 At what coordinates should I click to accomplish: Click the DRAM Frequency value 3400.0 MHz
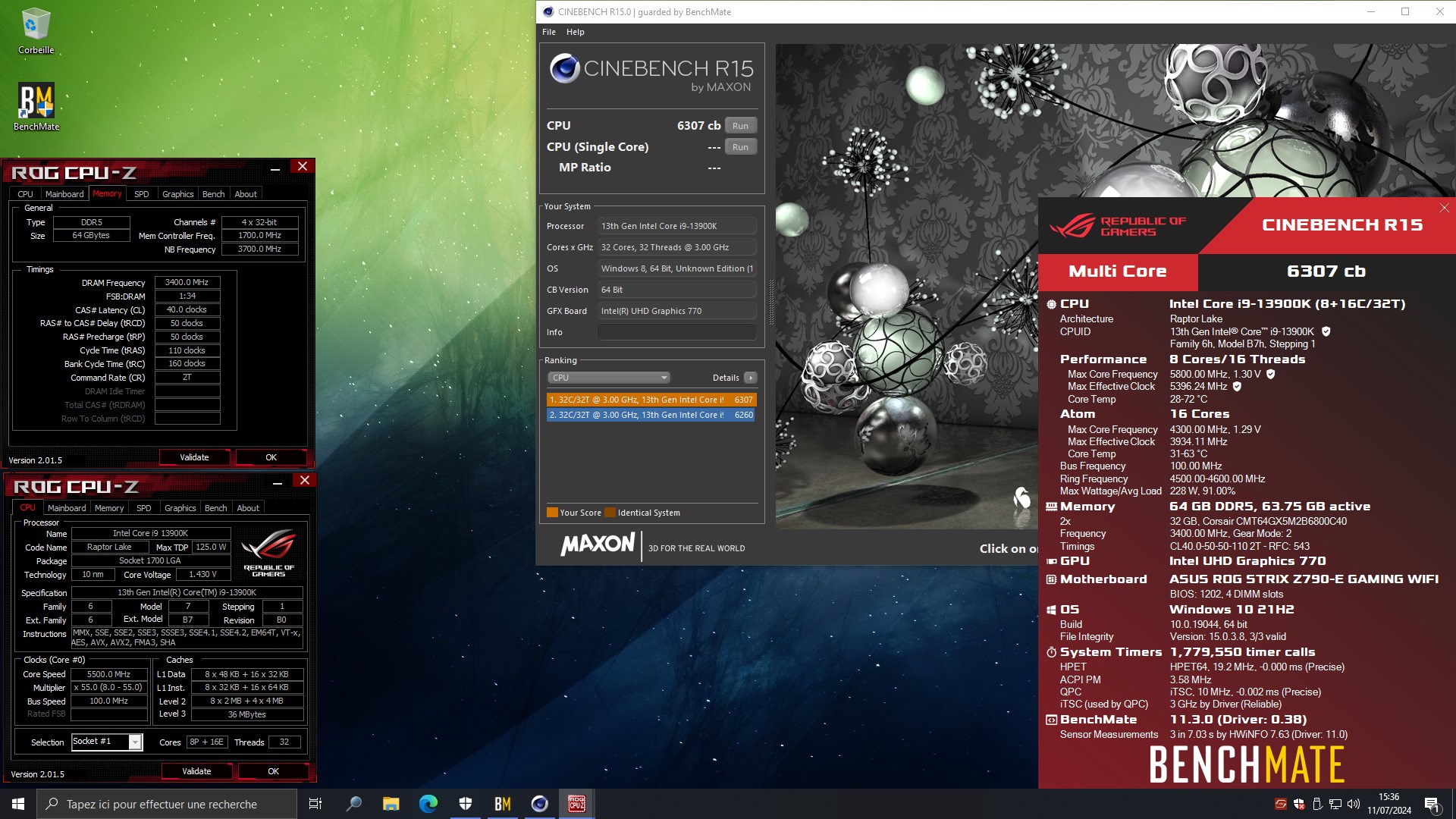[x=187, y=282]
